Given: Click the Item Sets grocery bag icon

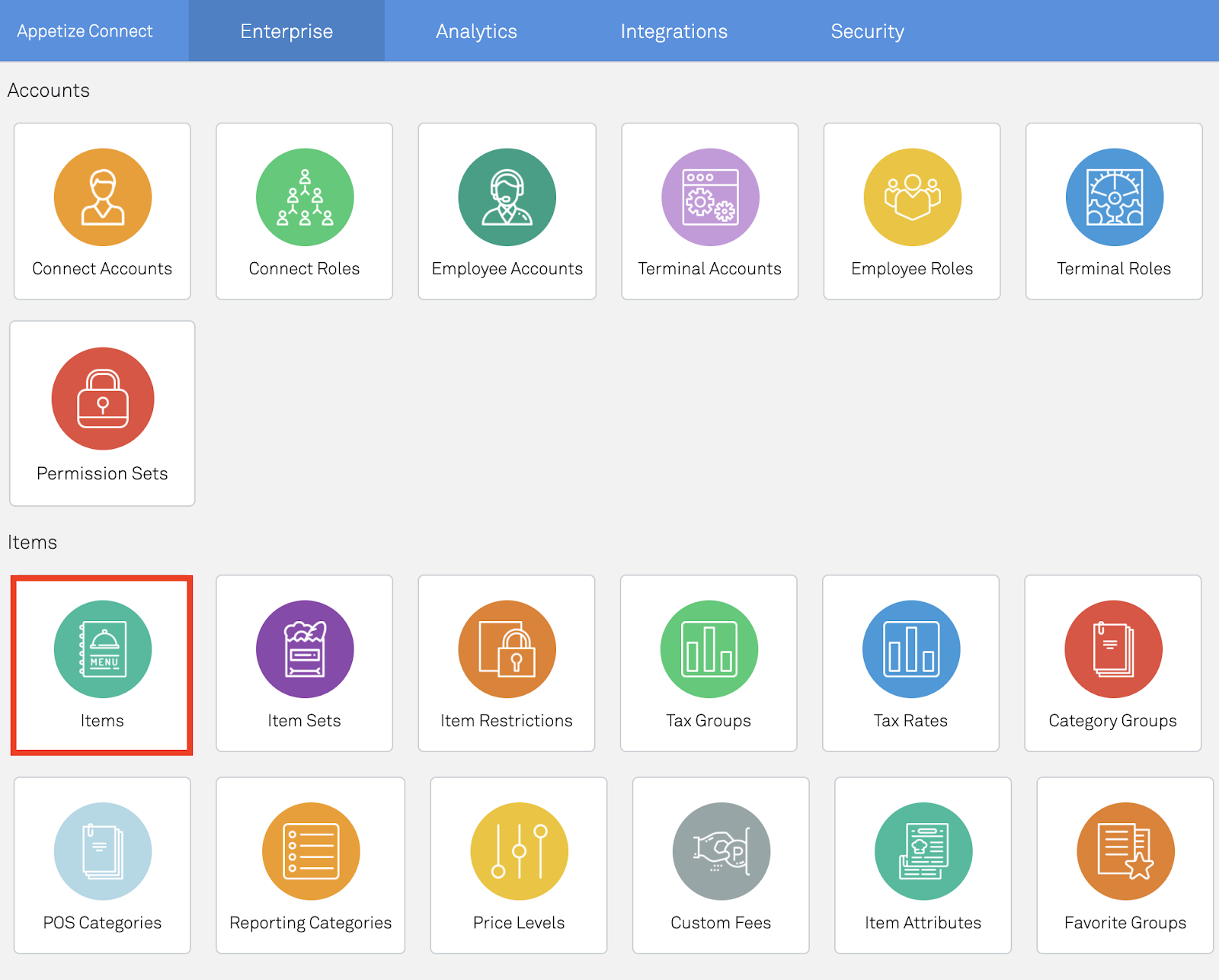Looking at the screenshot, I should (305, 649).
